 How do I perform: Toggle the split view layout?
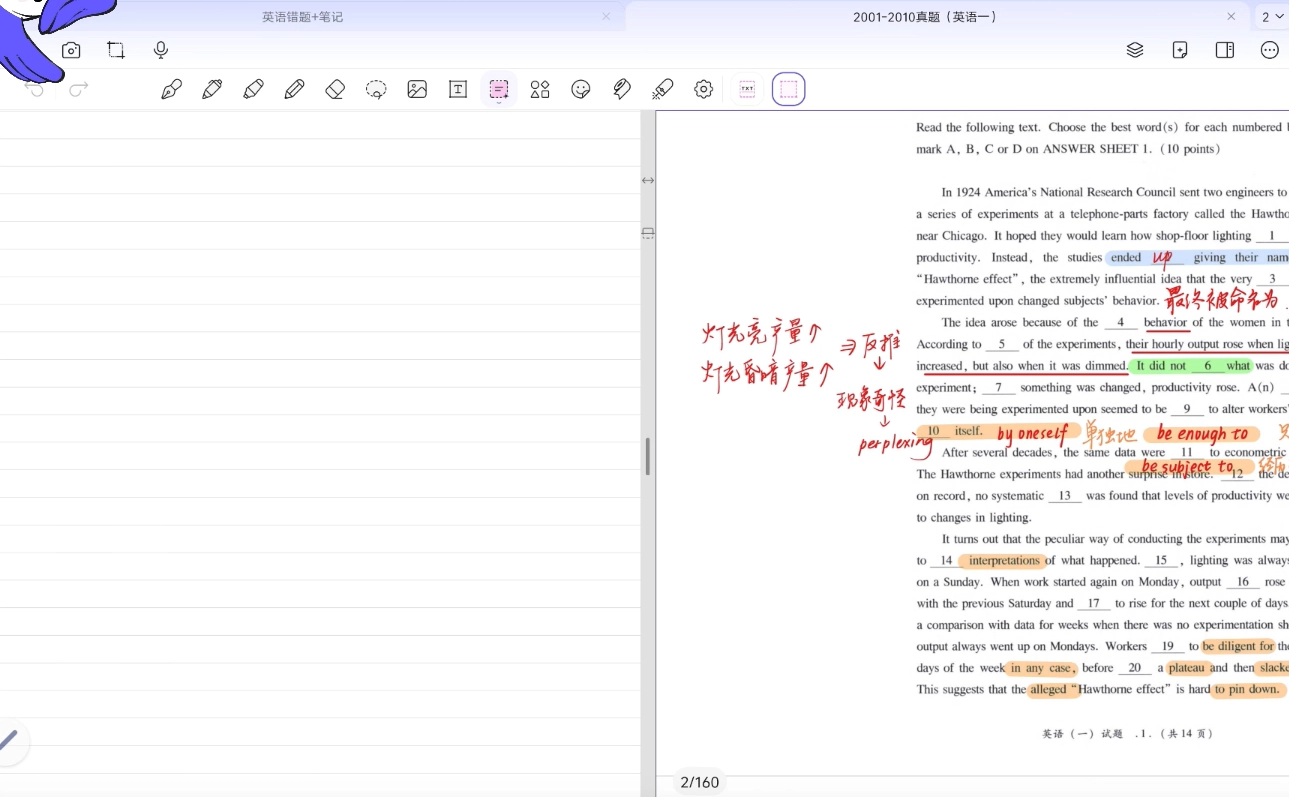click(x=1224, y=50)
